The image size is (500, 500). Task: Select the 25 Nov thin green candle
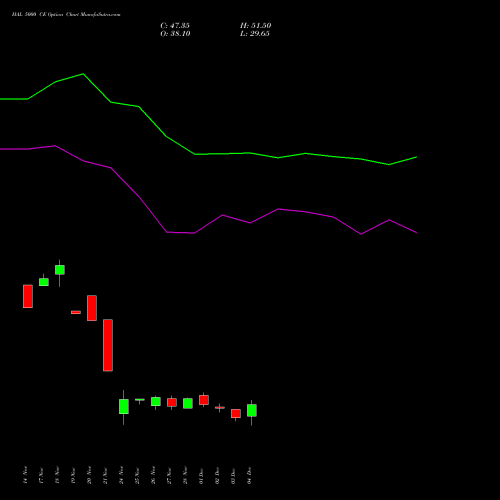pyautogui.click(x=140, y=400)
